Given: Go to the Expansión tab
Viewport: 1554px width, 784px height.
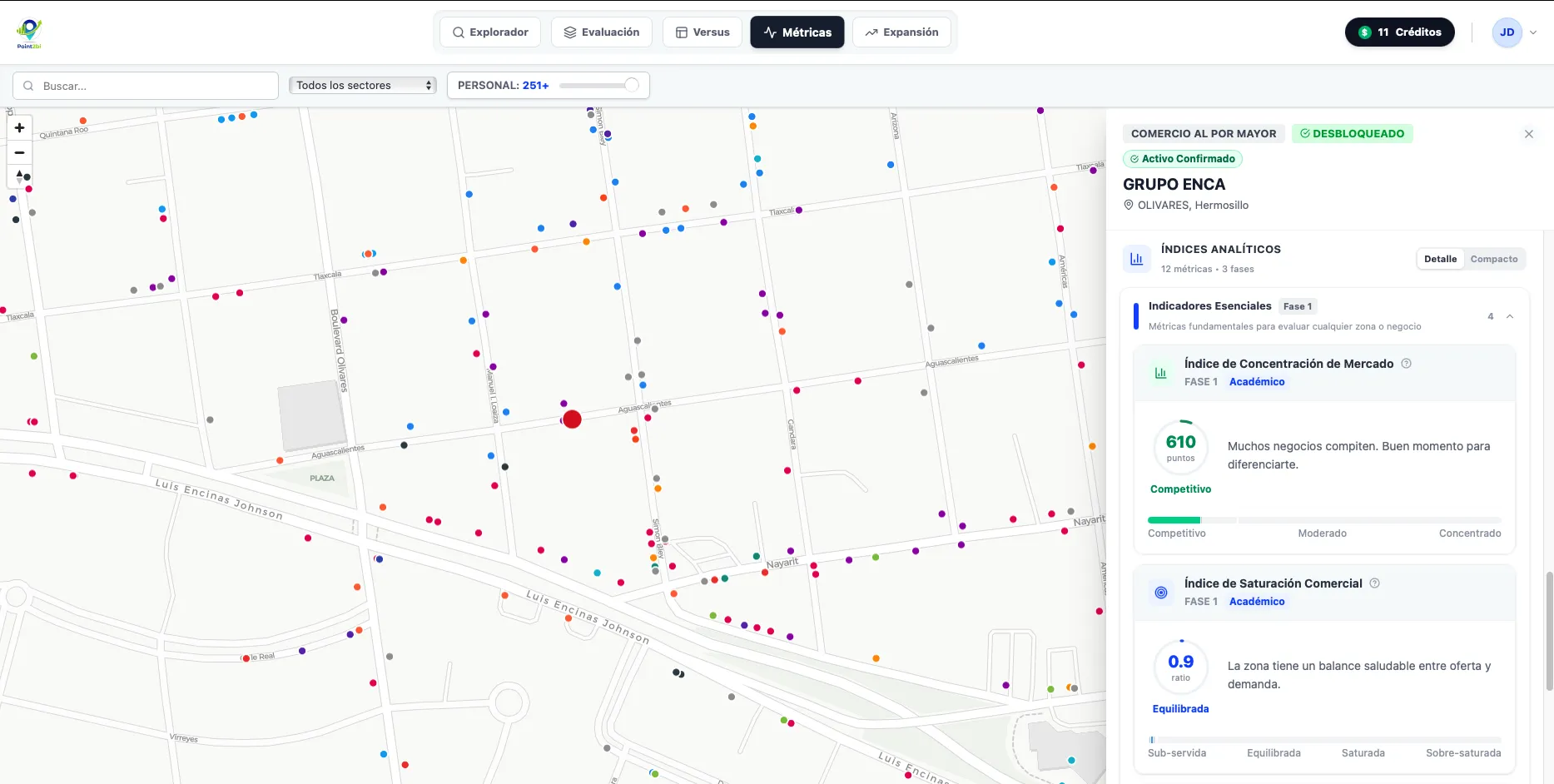Looking at the screenshot, I should click(x=901, y=32).
